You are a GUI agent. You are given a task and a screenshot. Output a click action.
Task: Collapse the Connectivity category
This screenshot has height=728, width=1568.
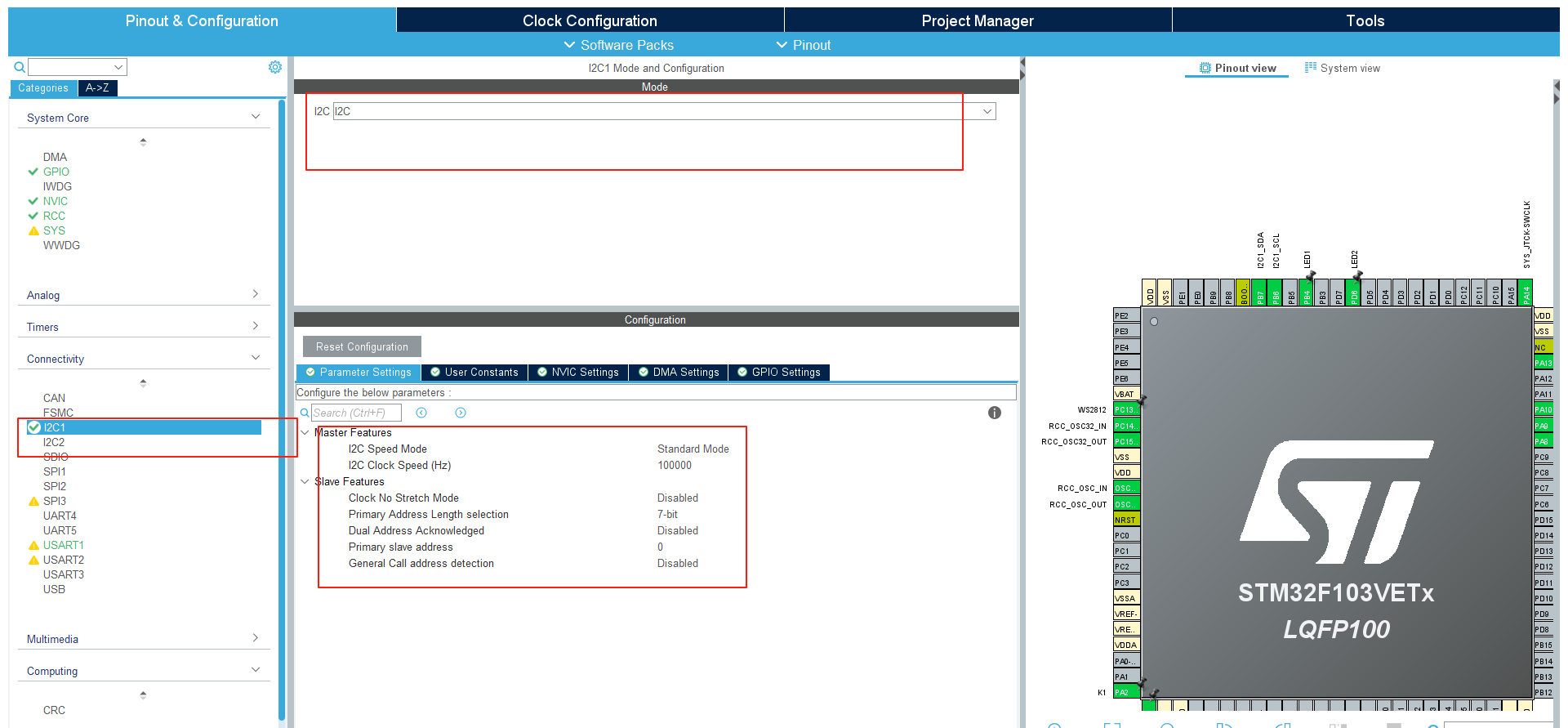(x=256, y=358)
